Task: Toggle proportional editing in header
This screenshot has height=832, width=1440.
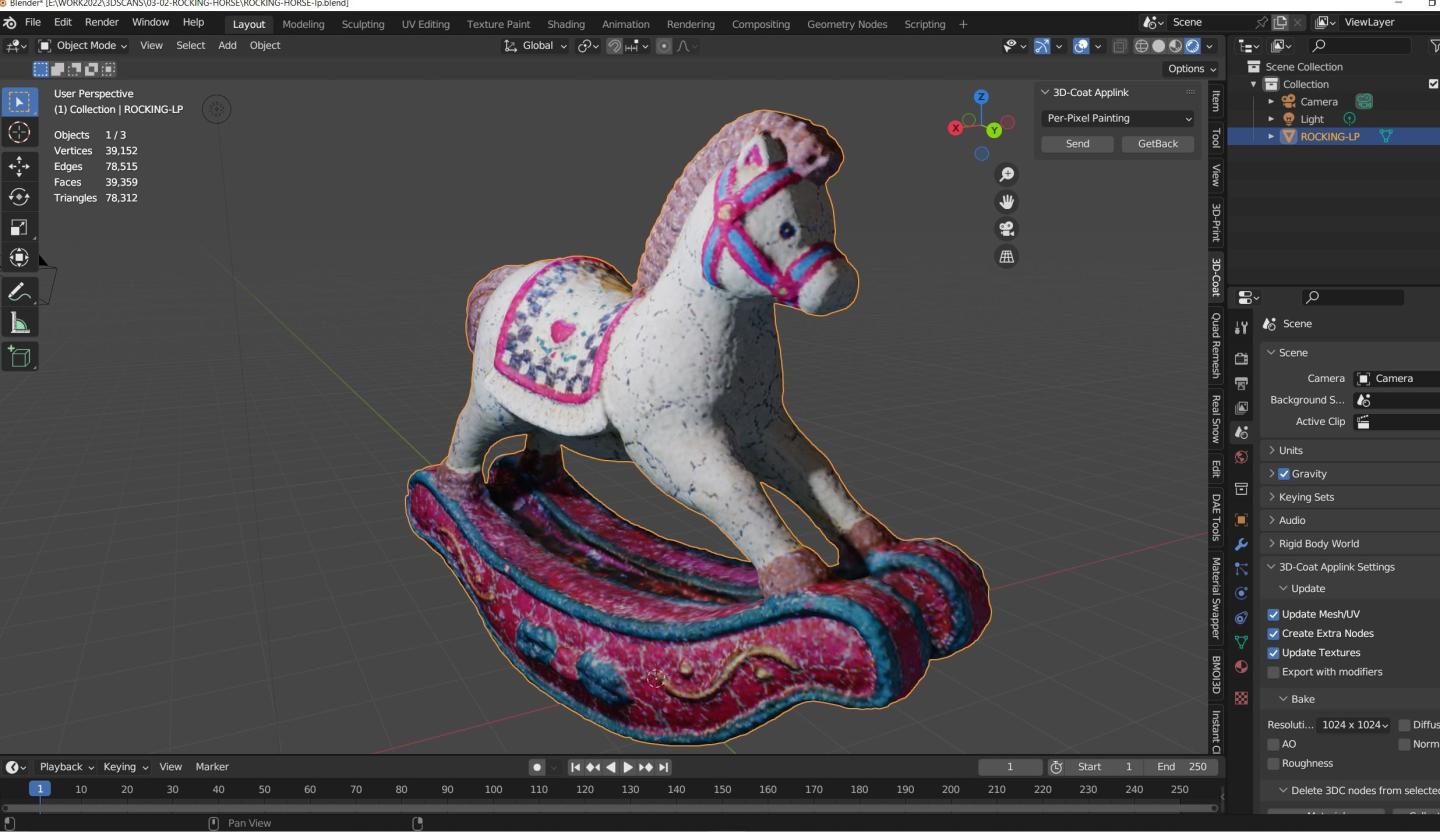Action: tap(664, 46)
